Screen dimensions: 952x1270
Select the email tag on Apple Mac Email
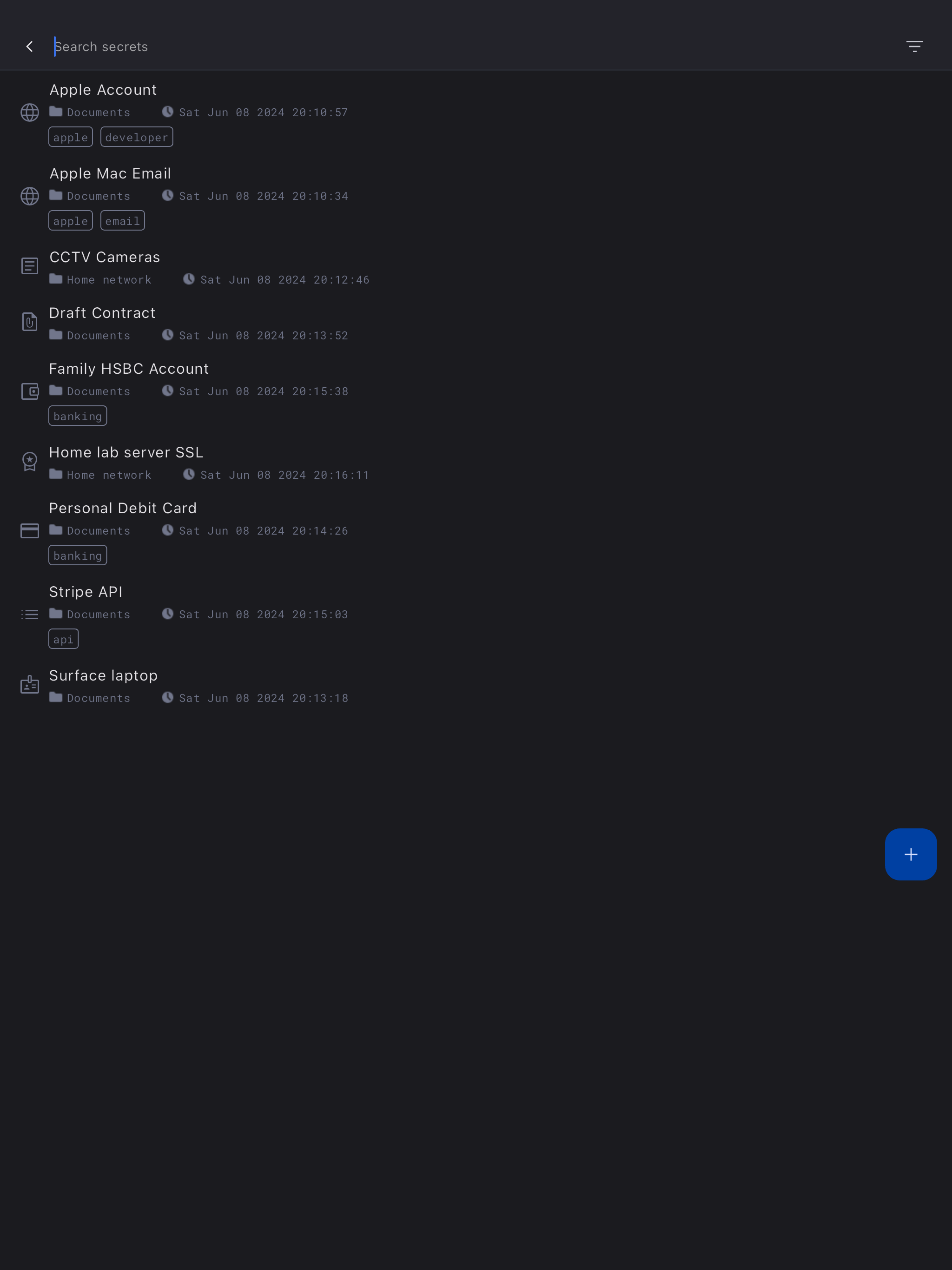(x=123, y=221)
